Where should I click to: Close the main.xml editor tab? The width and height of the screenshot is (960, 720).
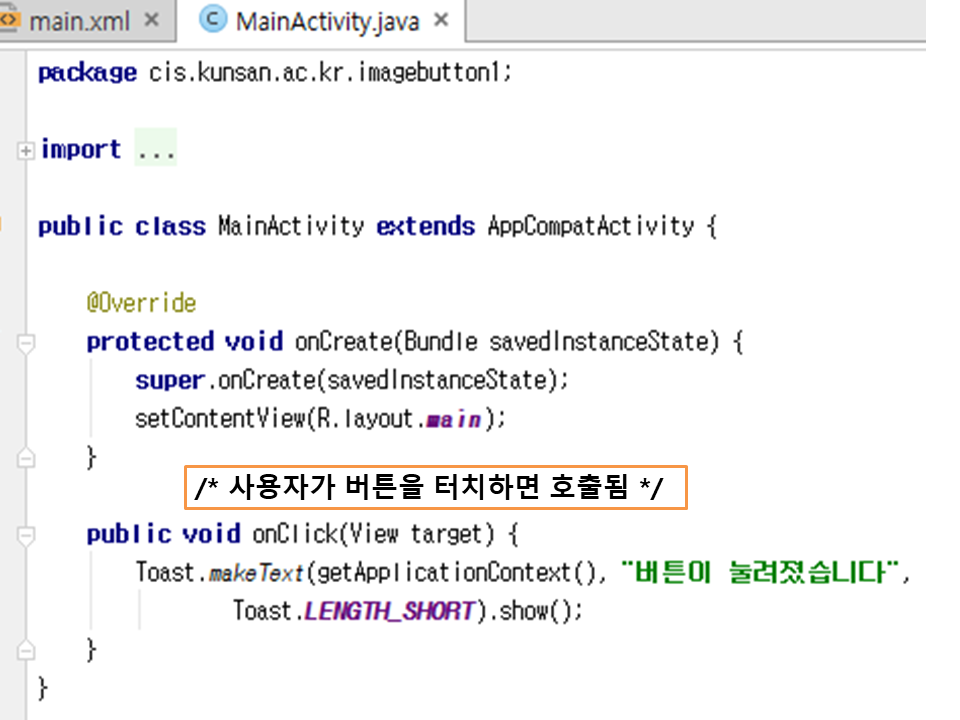pos(151,20)
